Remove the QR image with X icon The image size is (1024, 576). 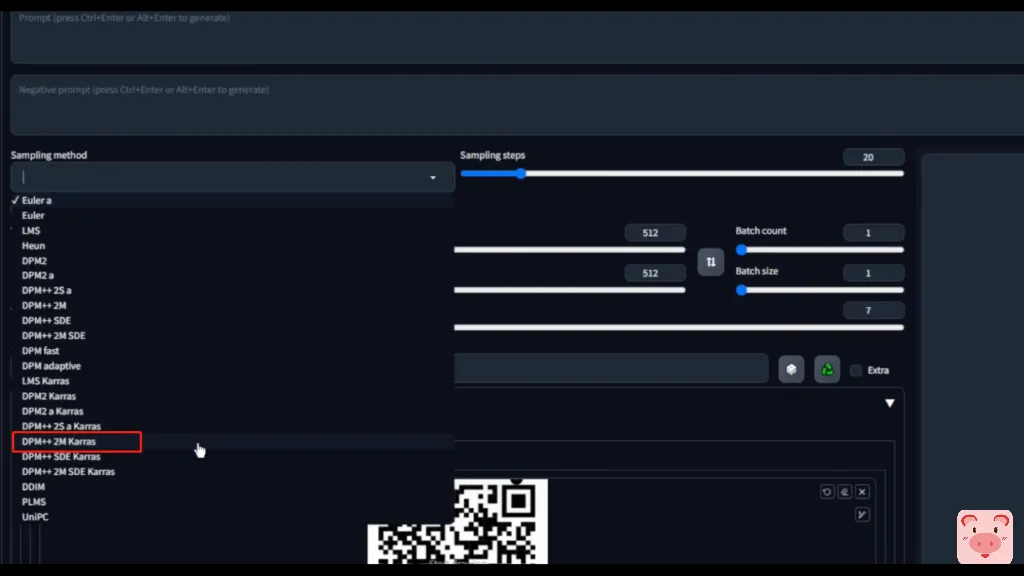862,492
